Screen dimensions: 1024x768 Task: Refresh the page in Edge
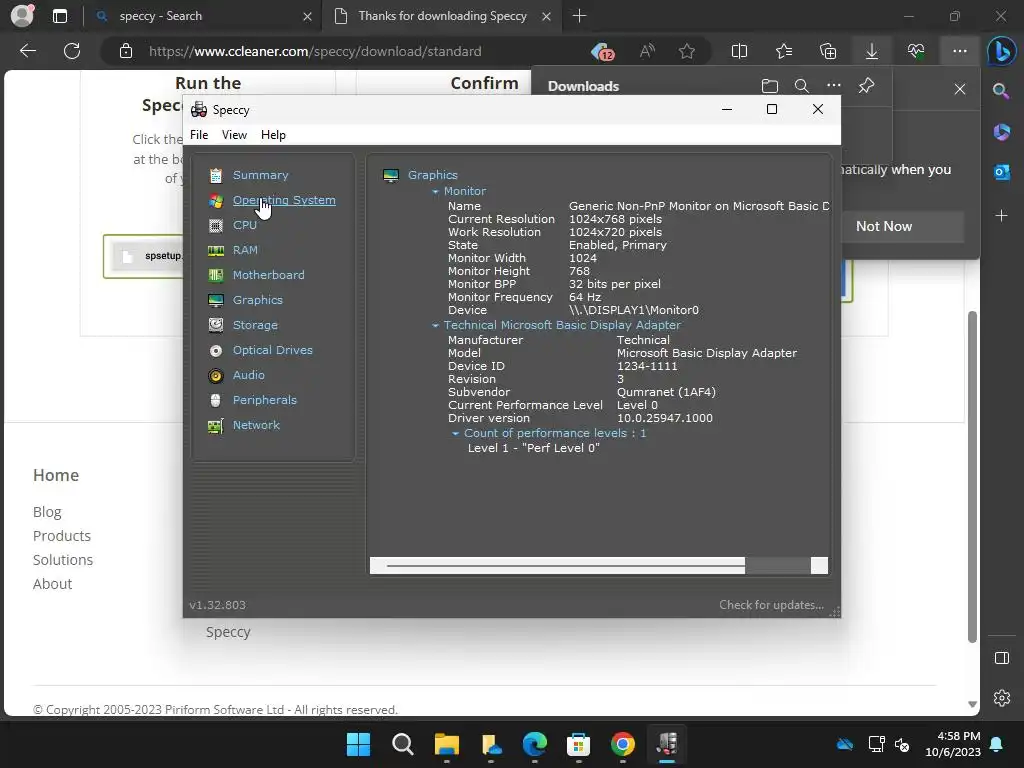(72, 51)
